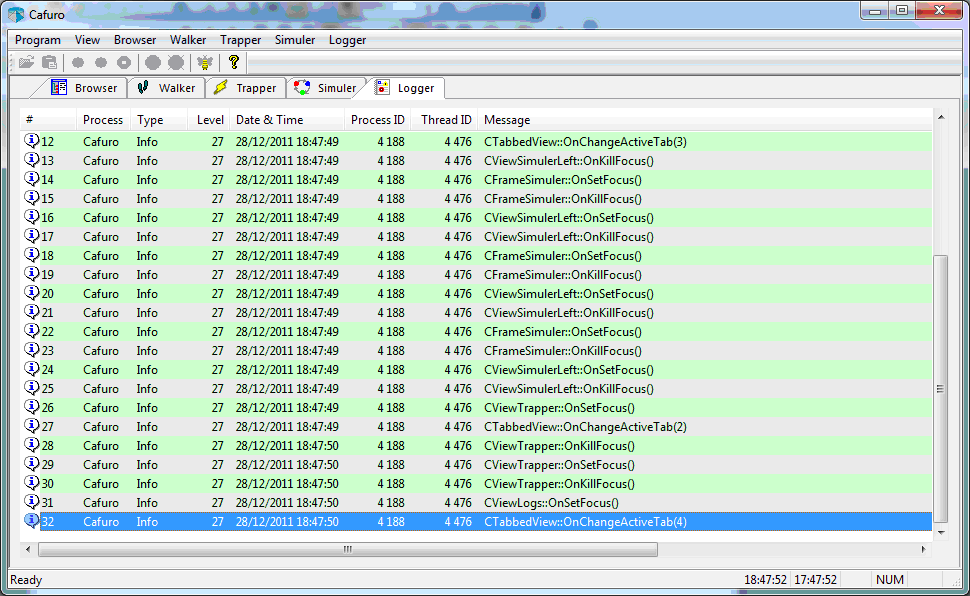Viewport: 970px width, 596px height.
Task: Click the Cafuro app icon in title bar
Action: [x=16, y=12]
